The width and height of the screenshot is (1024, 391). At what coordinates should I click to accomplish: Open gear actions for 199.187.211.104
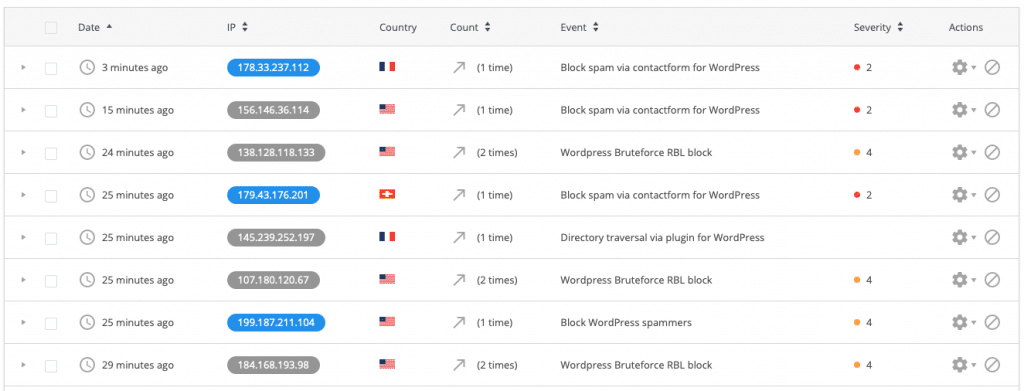click(x=963, y=322)
